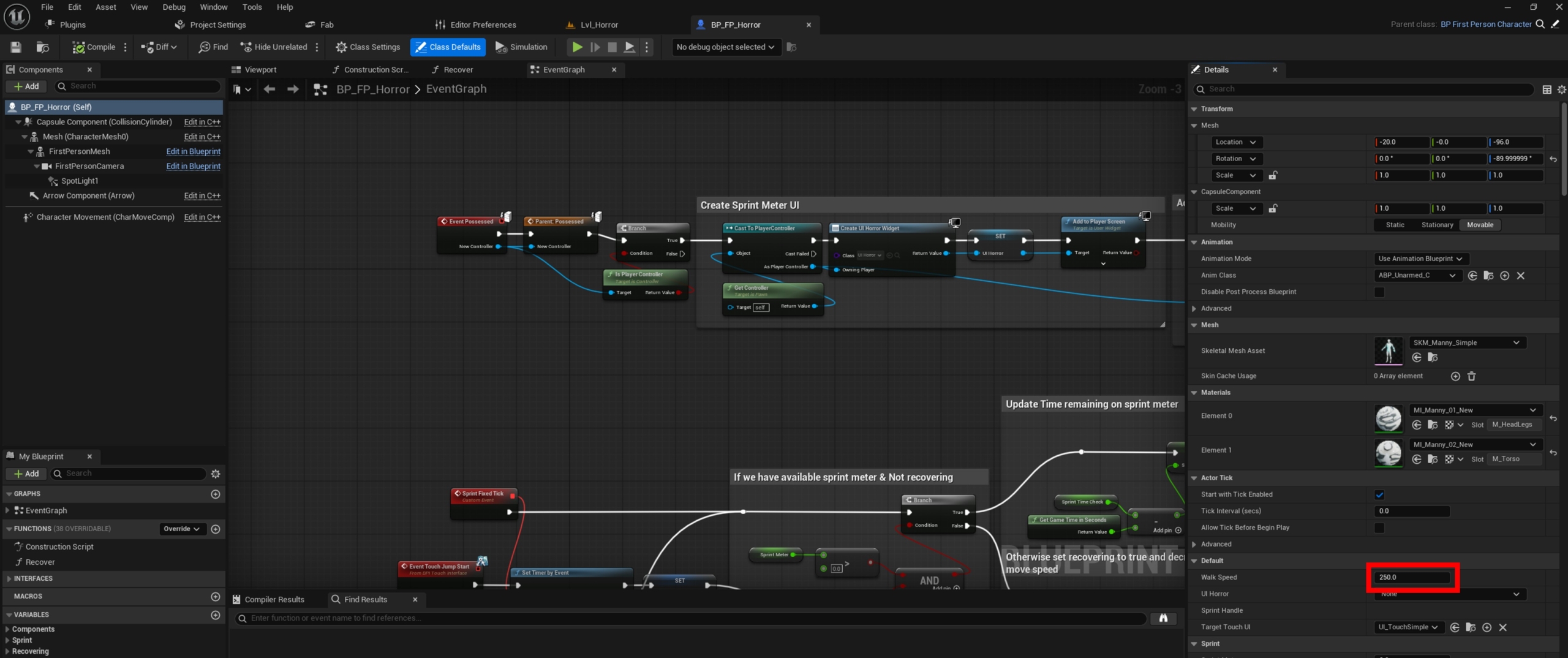The image size is (1568, 658).
Task: Enable Allow Tick Before Begin Play
Action: click(1379, 528)
